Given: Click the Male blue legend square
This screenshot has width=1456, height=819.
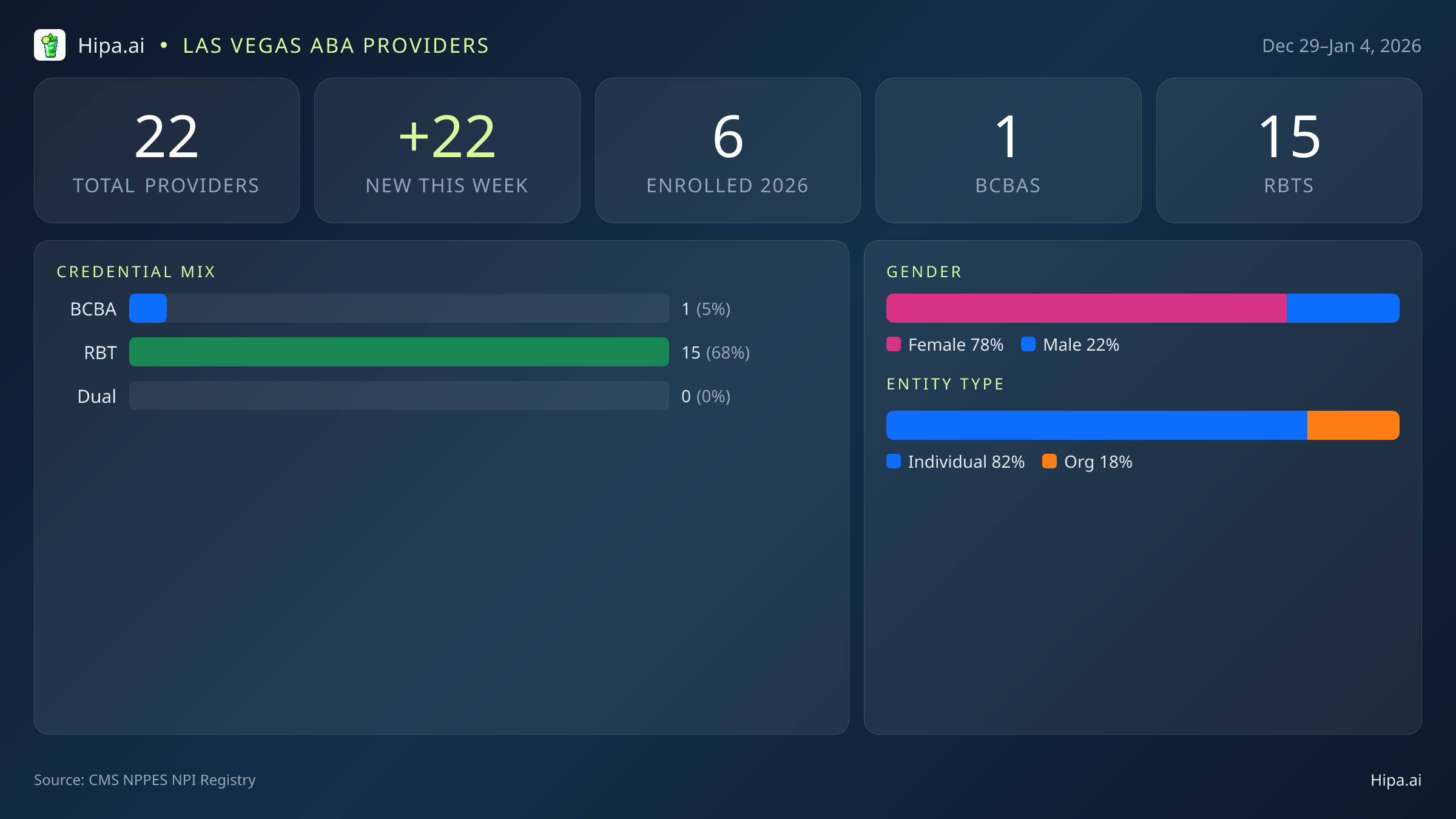Looking at the screenshot, I should point(1028,345).
